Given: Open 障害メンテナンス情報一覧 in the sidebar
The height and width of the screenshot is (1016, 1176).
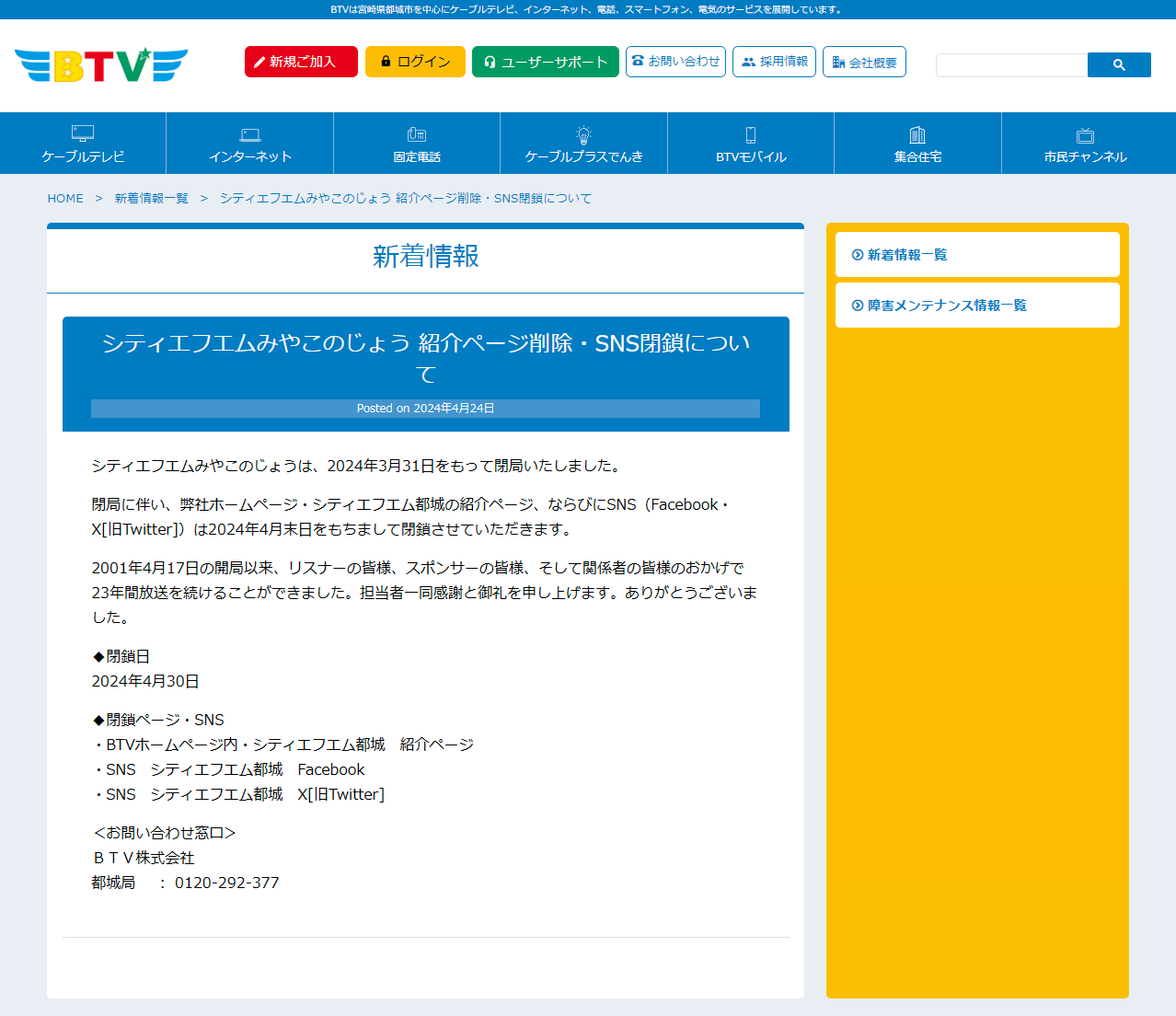Looking at the screenshot, I should point(977,305).
